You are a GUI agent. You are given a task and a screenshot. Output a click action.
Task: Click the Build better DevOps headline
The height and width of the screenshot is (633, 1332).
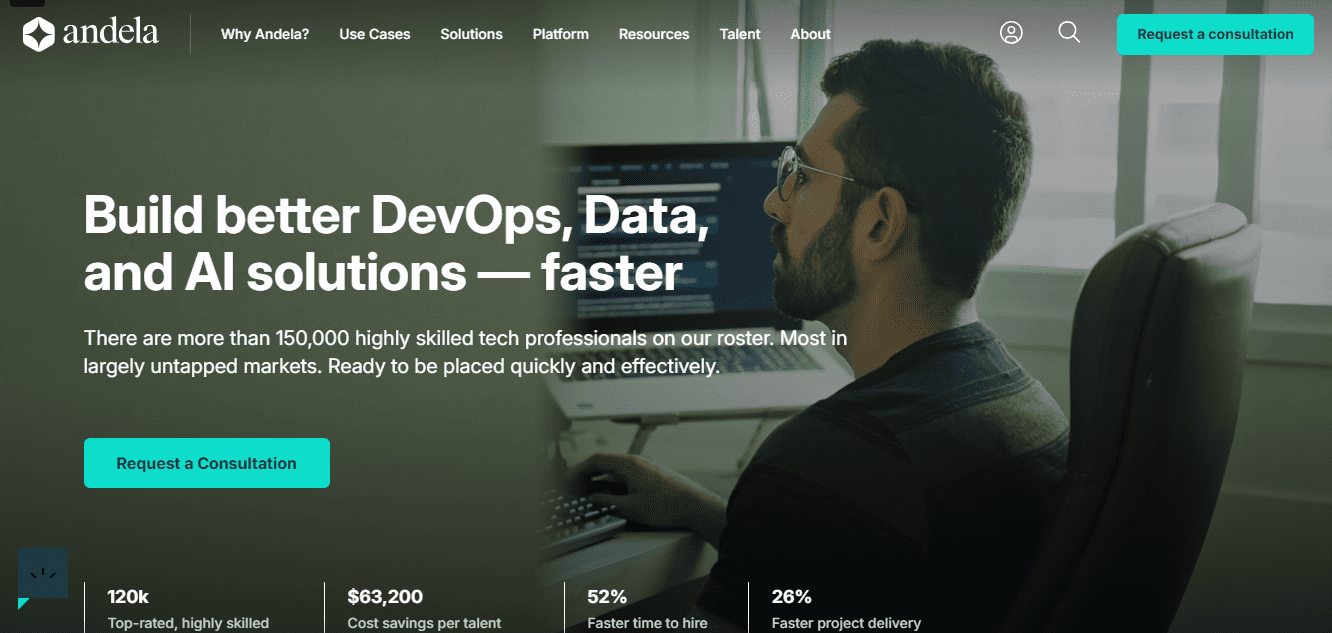[396, 243]
